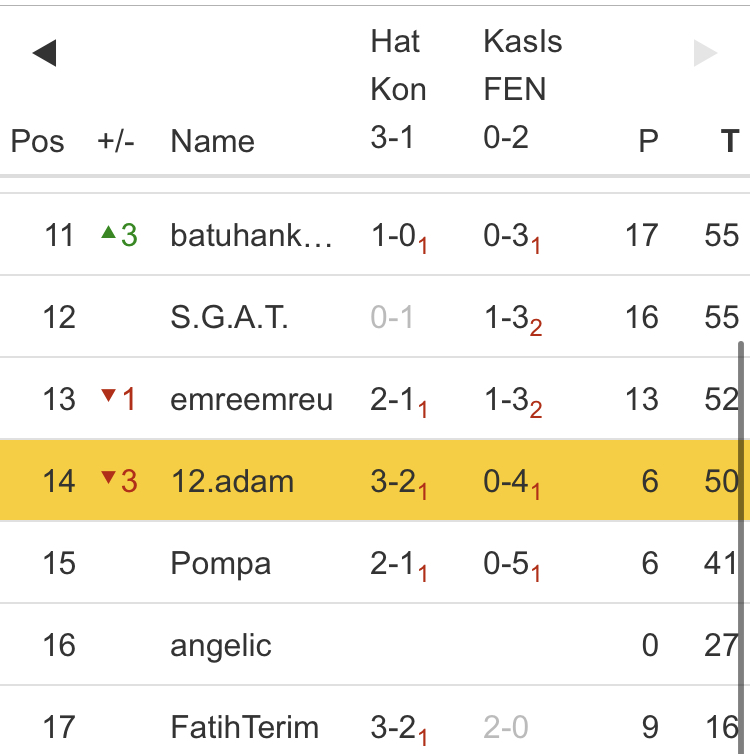This screenshot has height=754, width=750.
Task: Click the green up arrow beside batuhank
Action: [109, 233]
